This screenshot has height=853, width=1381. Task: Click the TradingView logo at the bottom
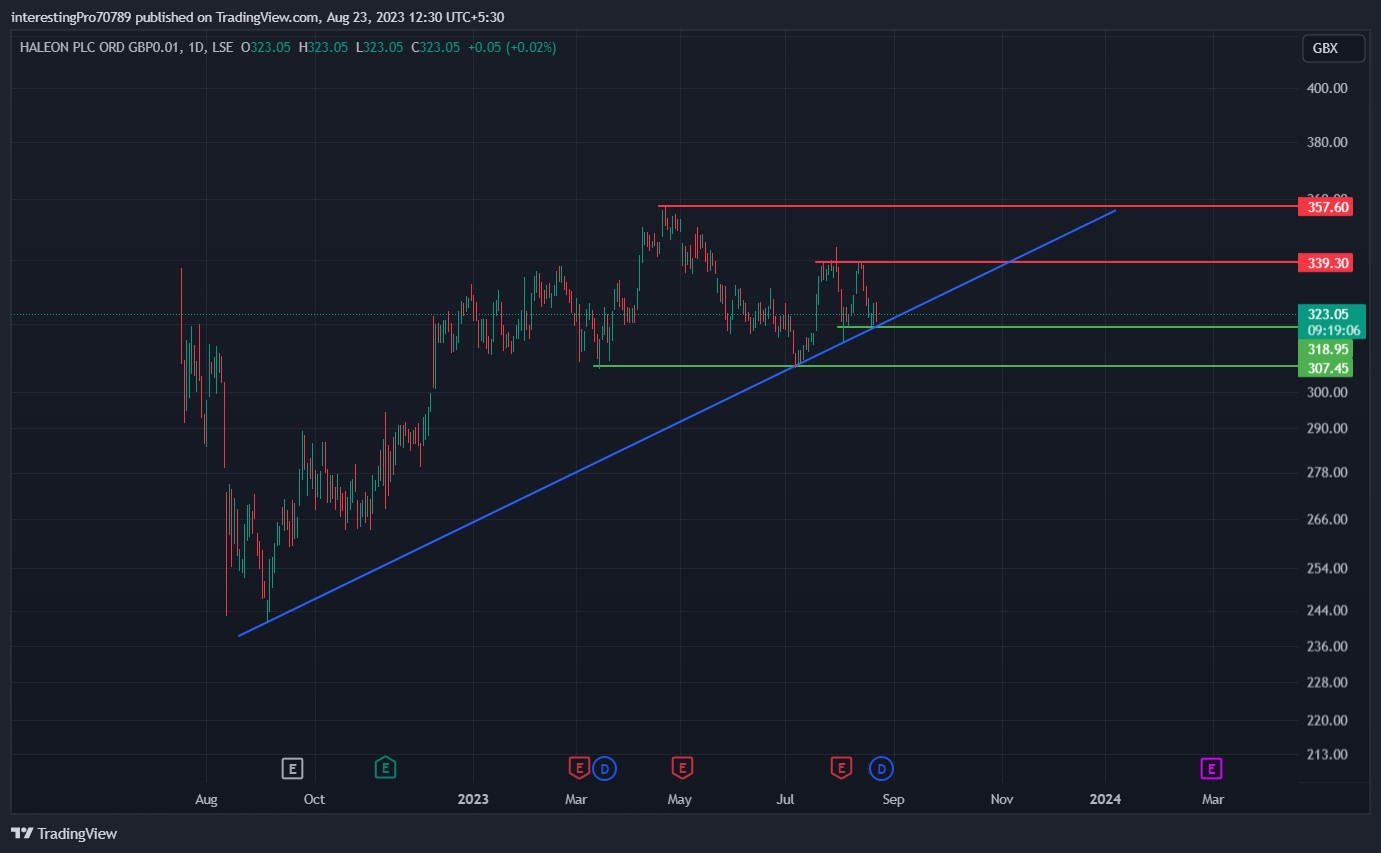64,833
